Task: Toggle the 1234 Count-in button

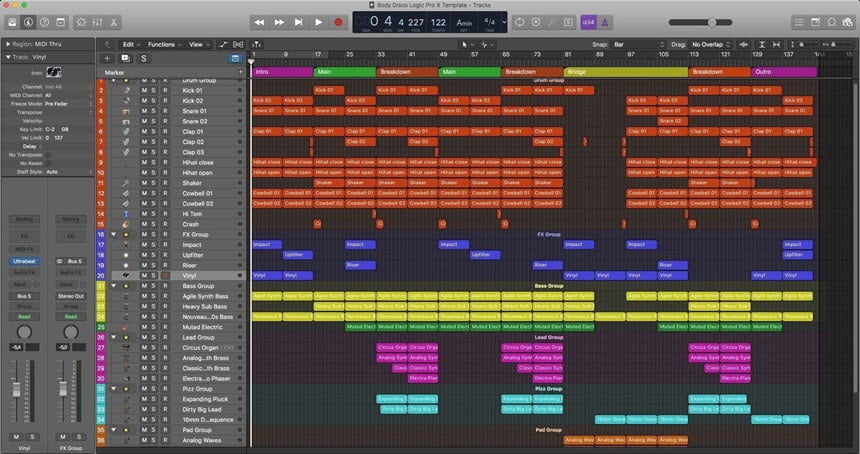Action: point(588,22)
